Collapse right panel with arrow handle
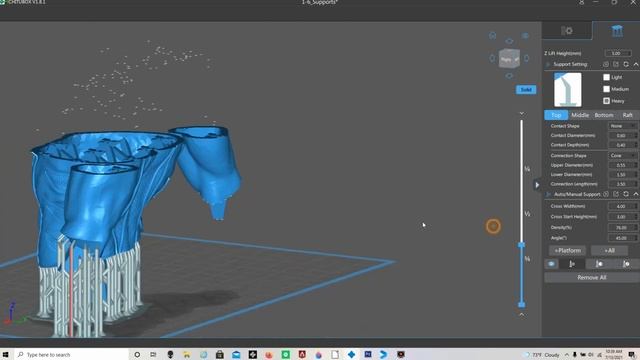 tap(537, 185)
